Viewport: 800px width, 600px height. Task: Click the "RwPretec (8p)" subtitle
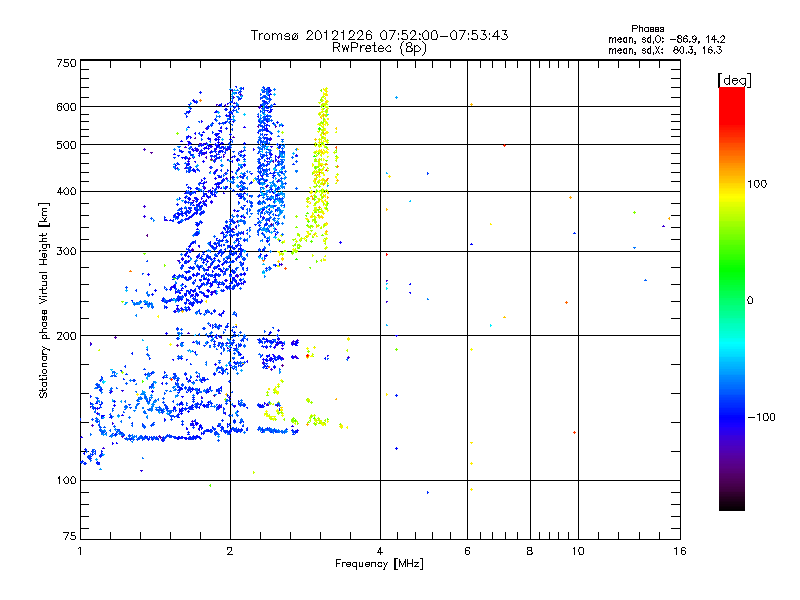coord(379,48)
